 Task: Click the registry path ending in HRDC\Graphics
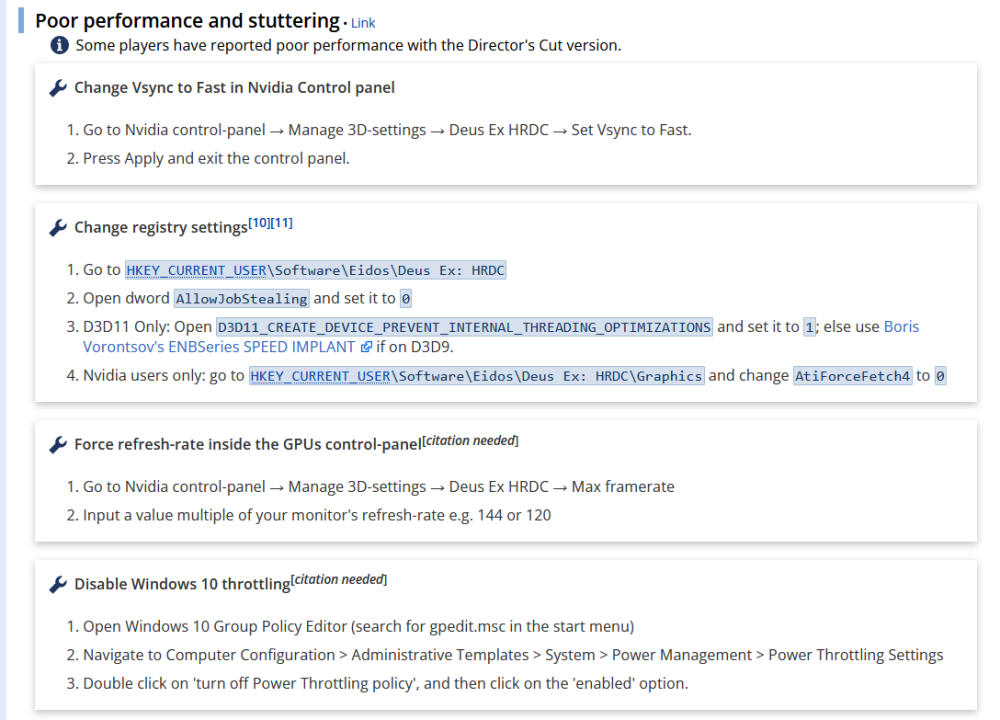coord(476,376)
